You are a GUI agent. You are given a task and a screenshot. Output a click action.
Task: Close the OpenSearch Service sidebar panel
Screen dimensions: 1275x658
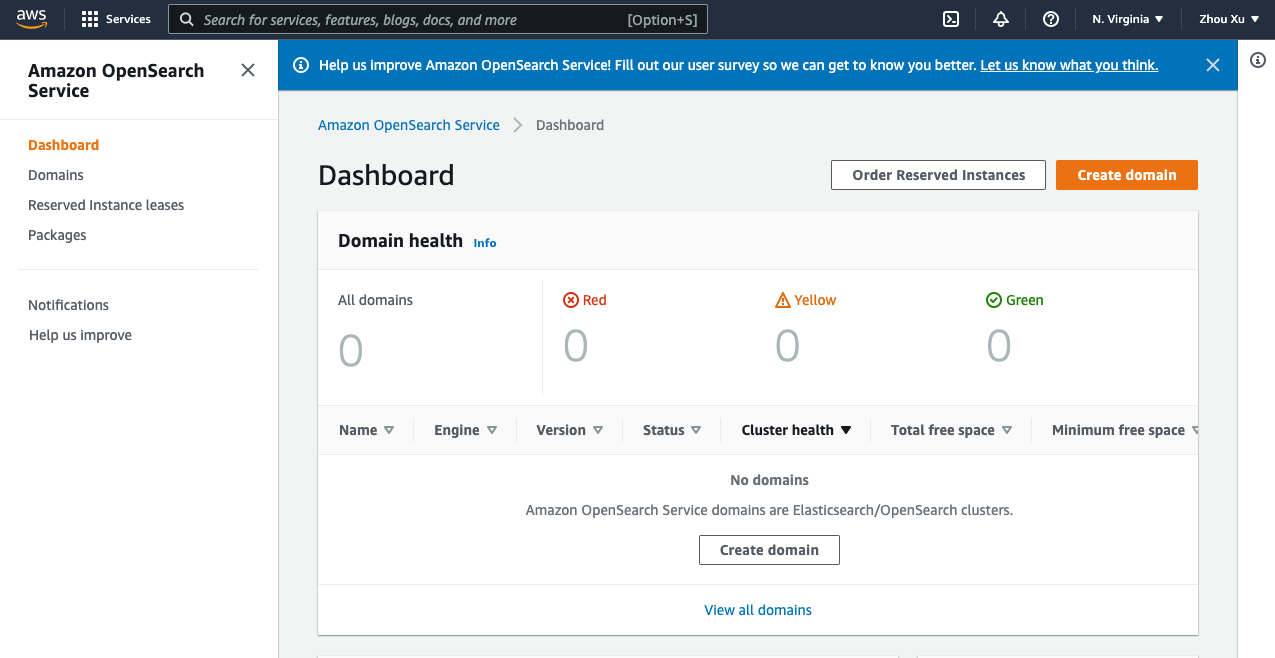[248, 70]
